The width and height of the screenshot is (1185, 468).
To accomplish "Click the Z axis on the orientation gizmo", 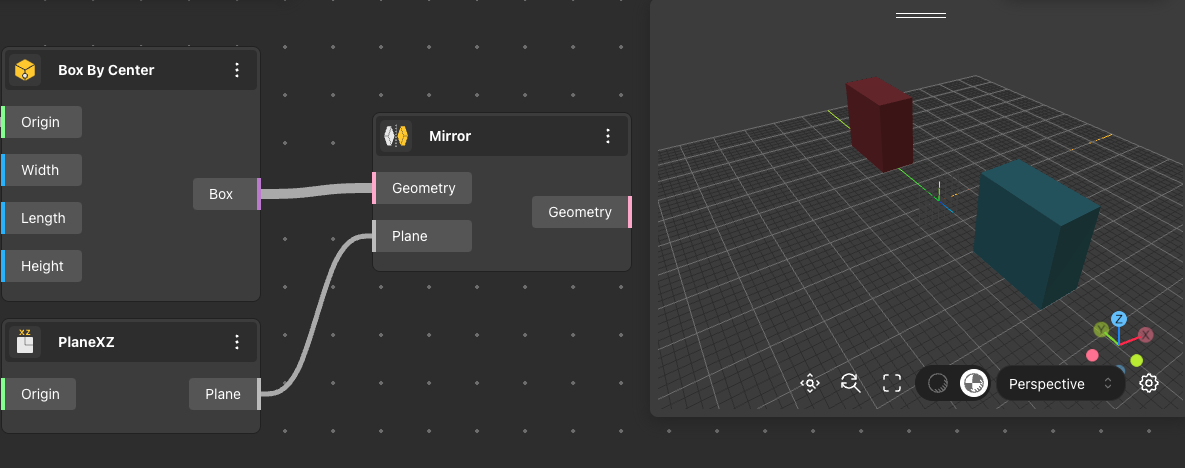I will [1119, 319].
